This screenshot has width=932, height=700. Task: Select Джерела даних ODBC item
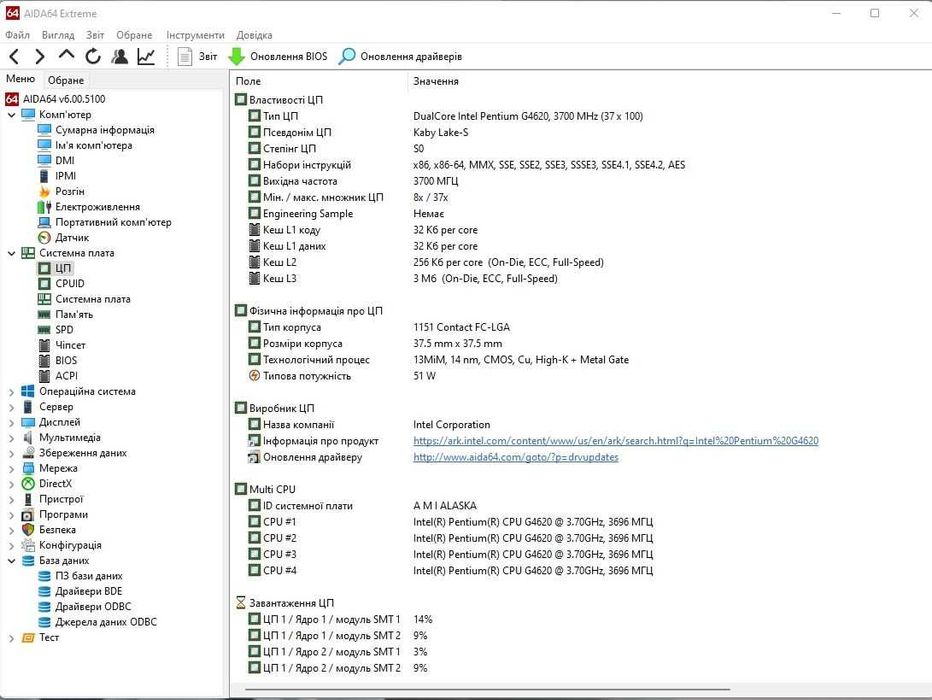click(106, 623)
